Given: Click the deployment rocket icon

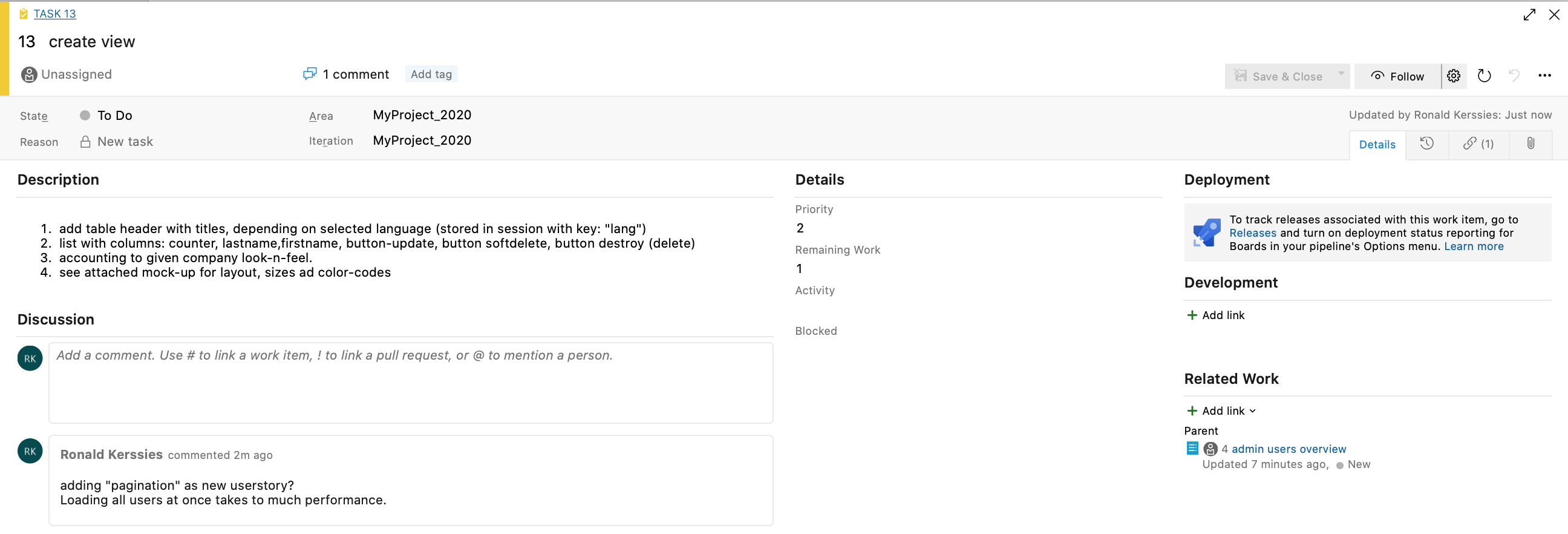Looking at the screenshot, I should point(1206,232).
